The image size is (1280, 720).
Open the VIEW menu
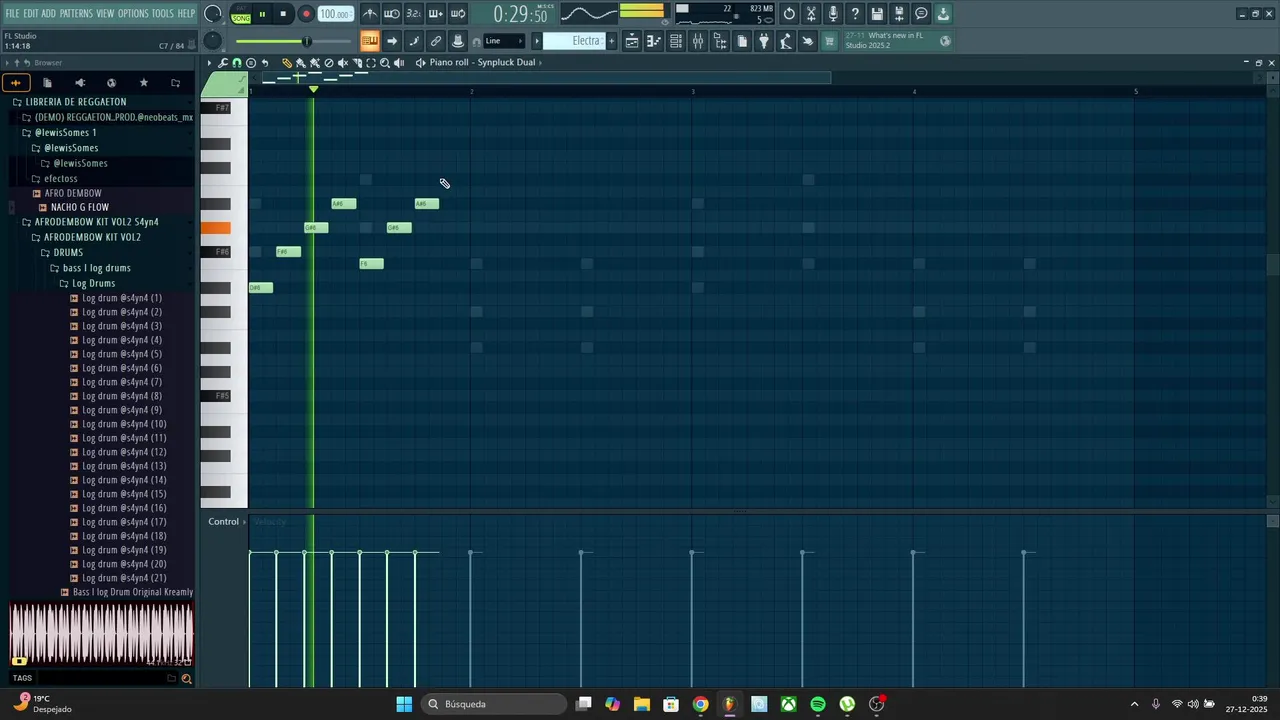click(105, 13)
